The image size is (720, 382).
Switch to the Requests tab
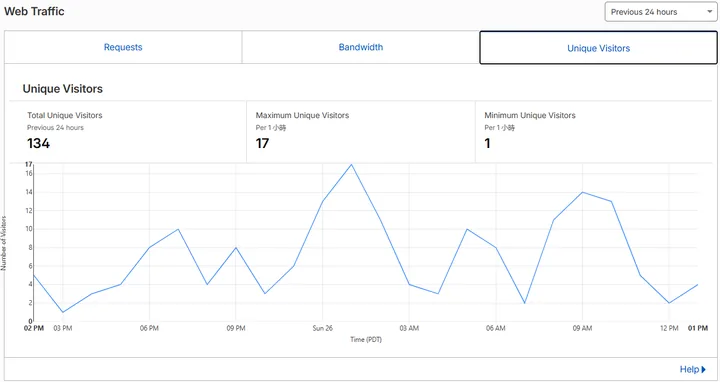point(123,47)
